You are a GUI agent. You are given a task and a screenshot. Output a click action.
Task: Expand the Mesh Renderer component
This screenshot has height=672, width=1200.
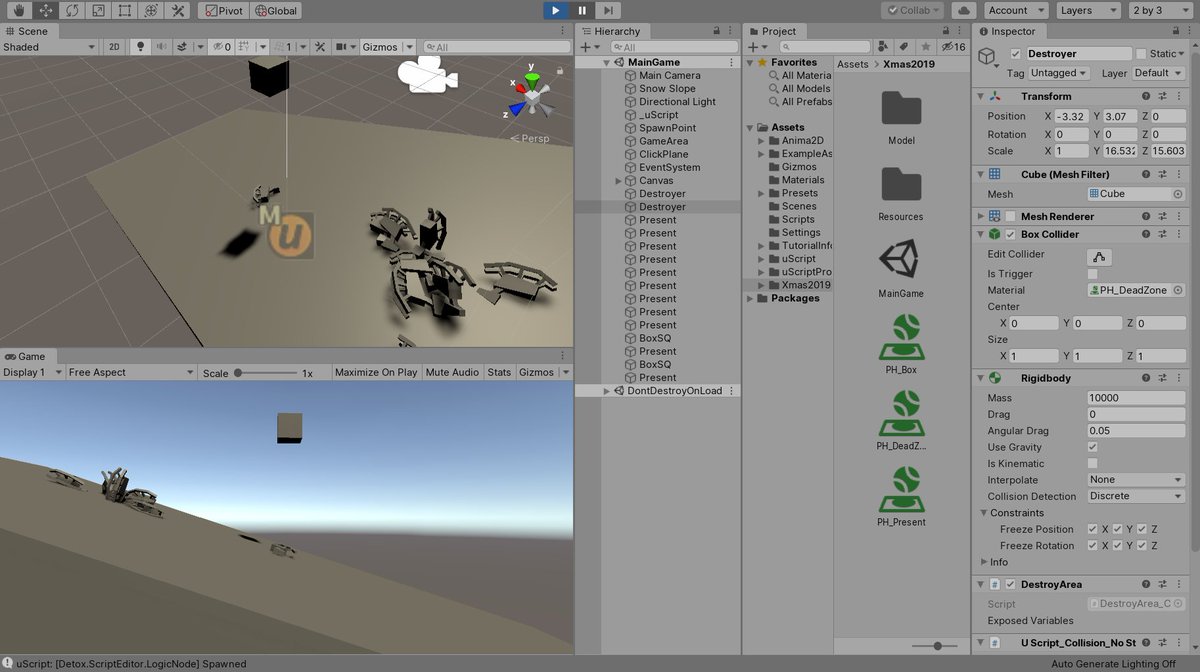pyautogui.click(x=980, y=216)
